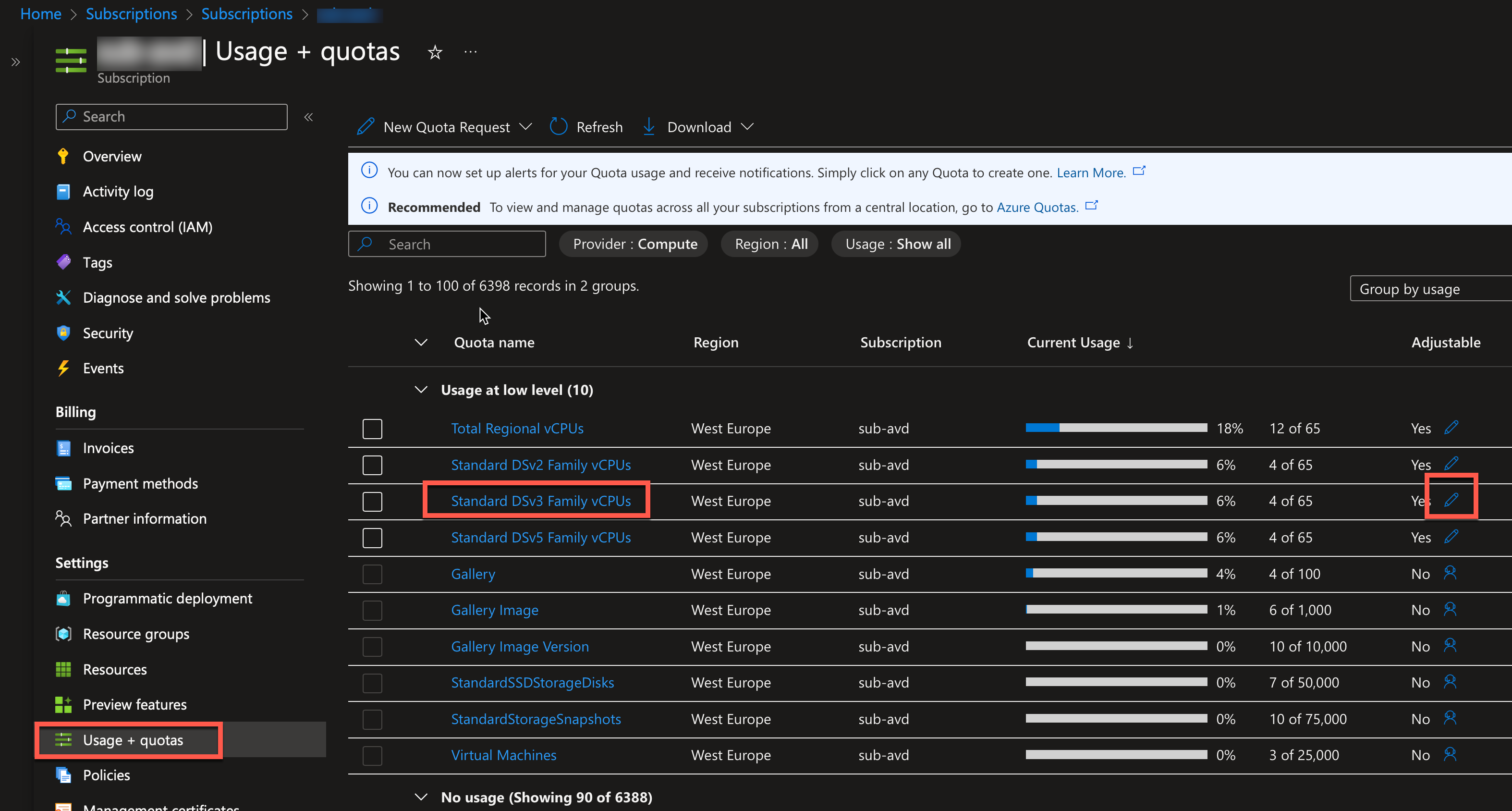The height and width of the screenshot is (811, 1512).
Task: Collapse the Usage at low level group
Action: coord(420,390)
